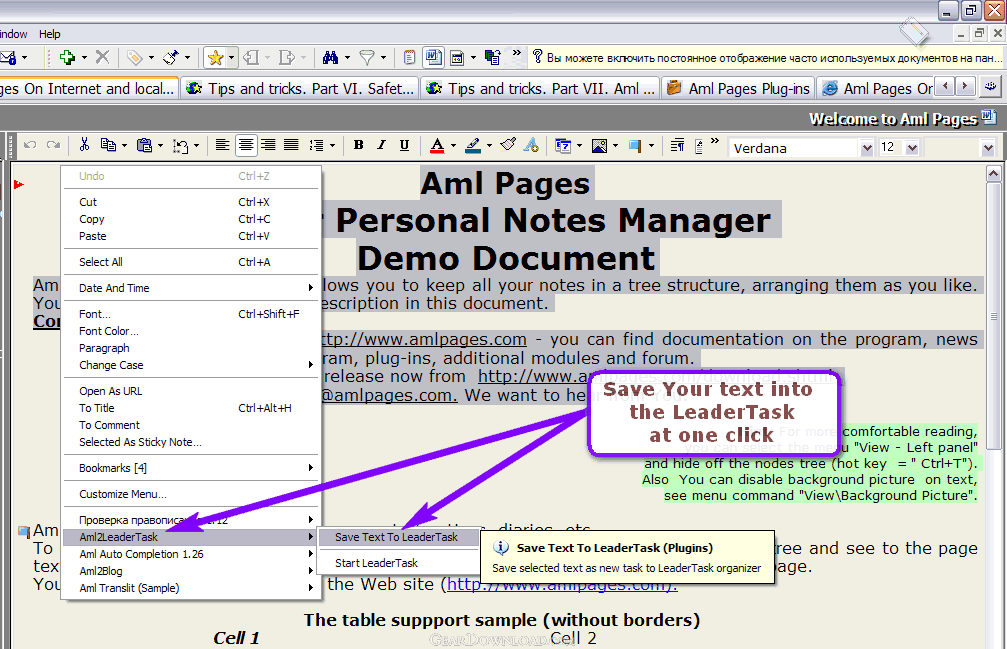1007x649 pixels.
Task: Click the funnel Filter icon
Action: [x=367, y=58]
